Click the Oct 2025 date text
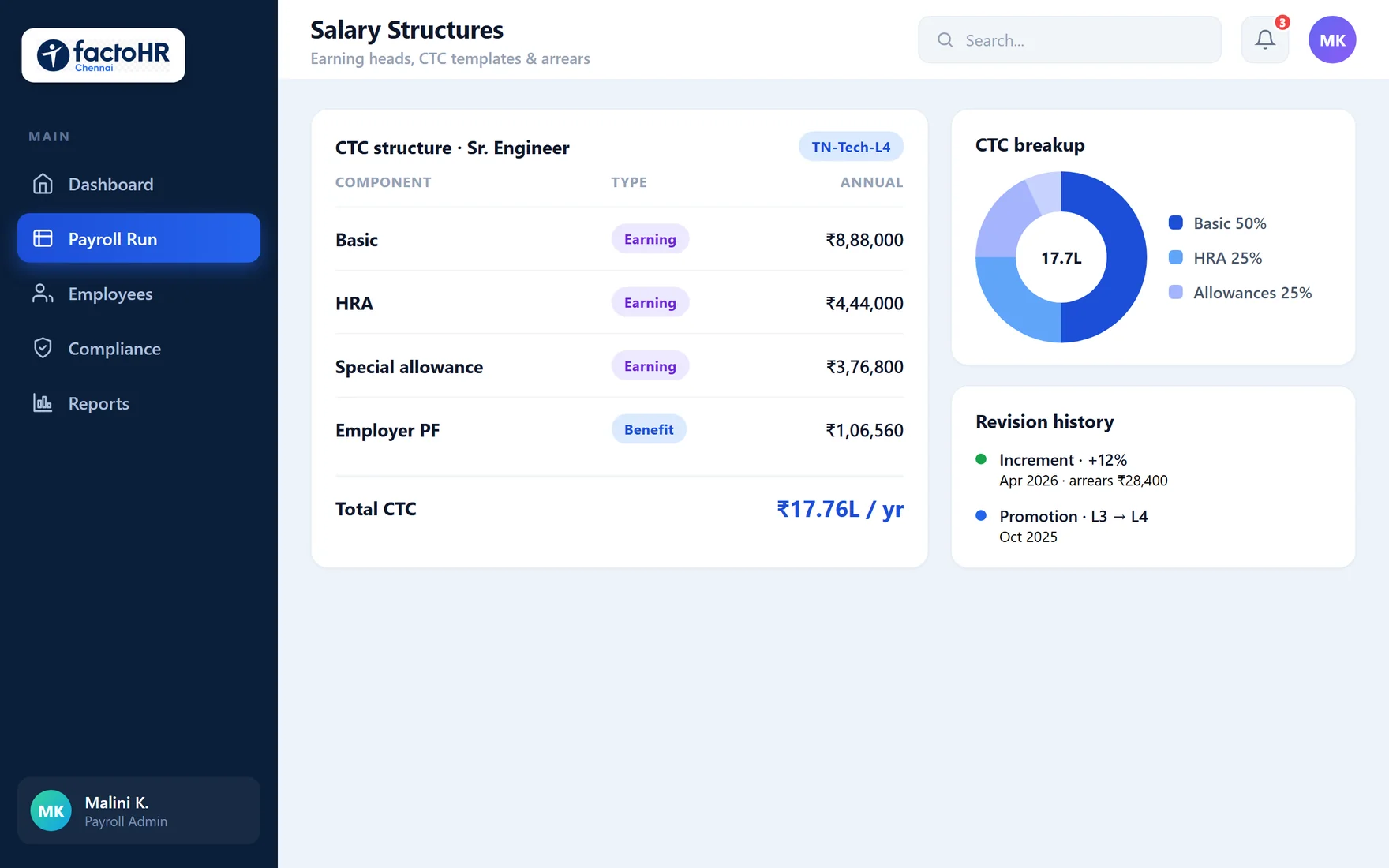The image size is (1389, 868). [x=1028, y=537]
